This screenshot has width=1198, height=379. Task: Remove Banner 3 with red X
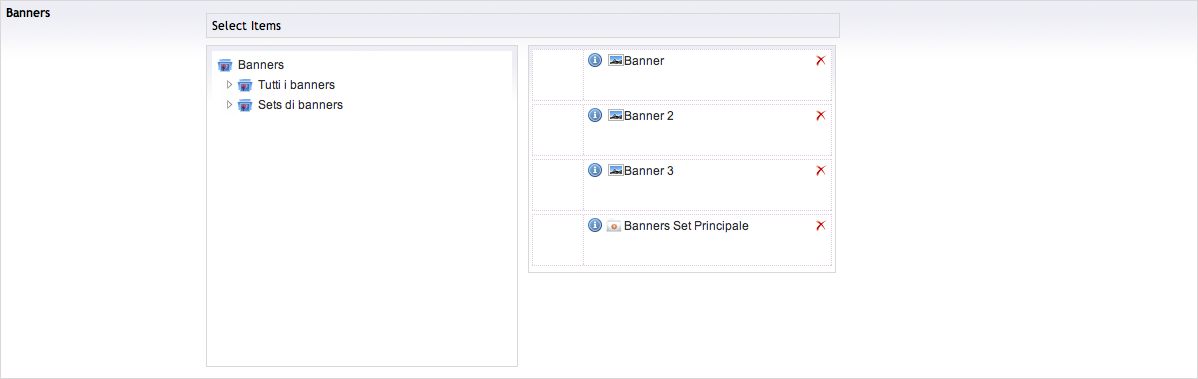coord(821,170)
